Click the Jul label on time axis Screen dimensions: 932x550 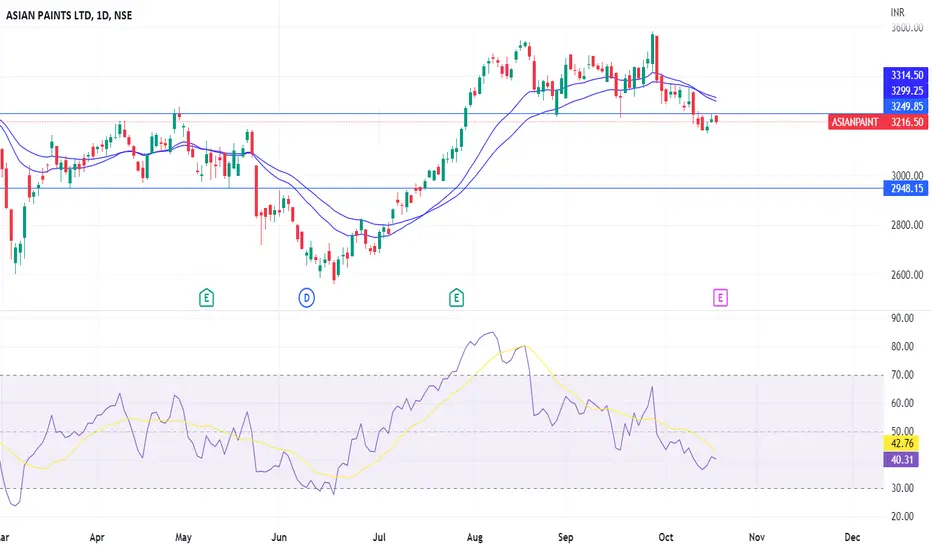(x=379, y=538)
